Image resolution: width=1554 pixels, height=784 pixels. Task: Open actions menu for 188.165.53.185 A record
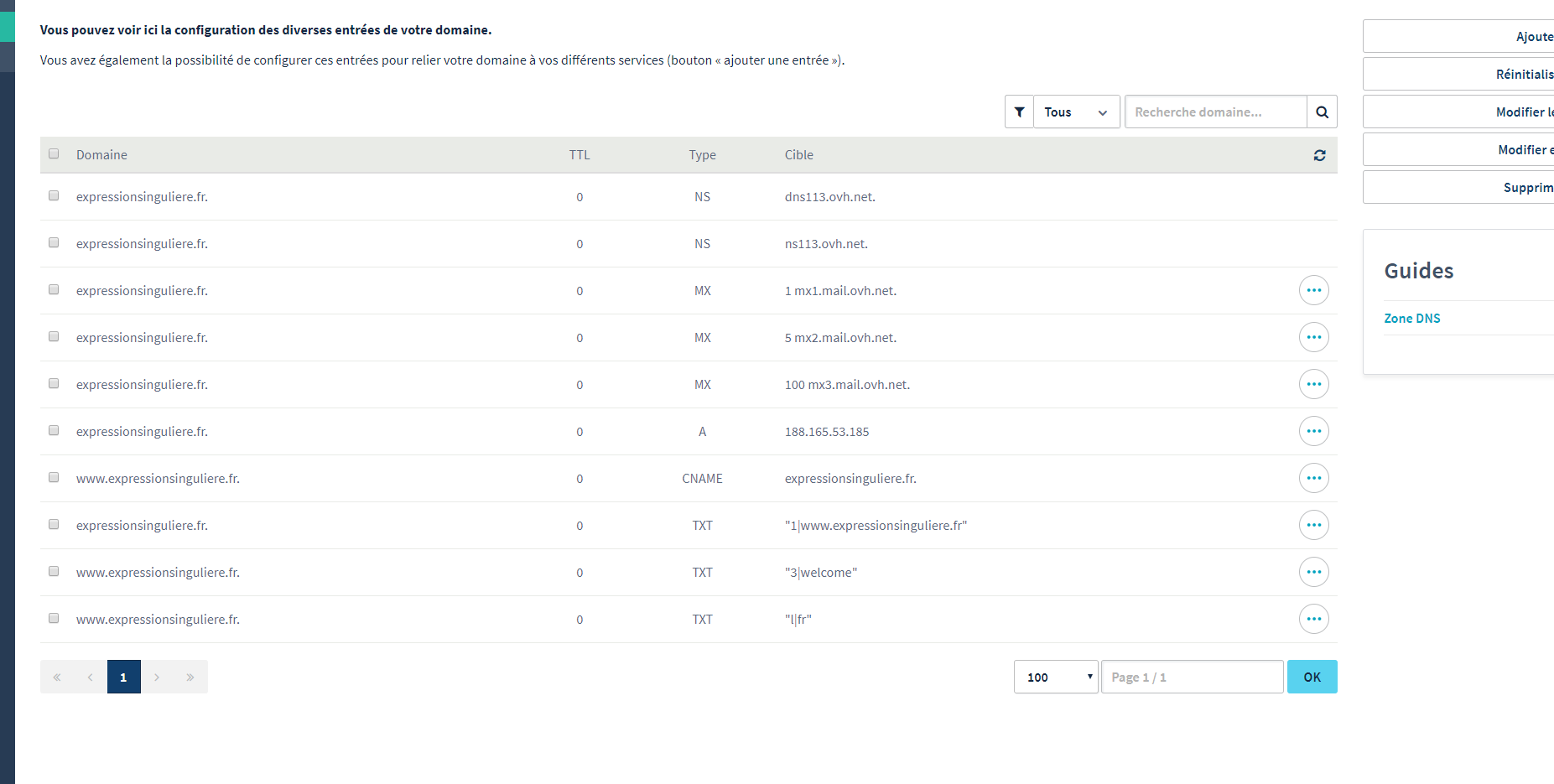coord(1313,431)
